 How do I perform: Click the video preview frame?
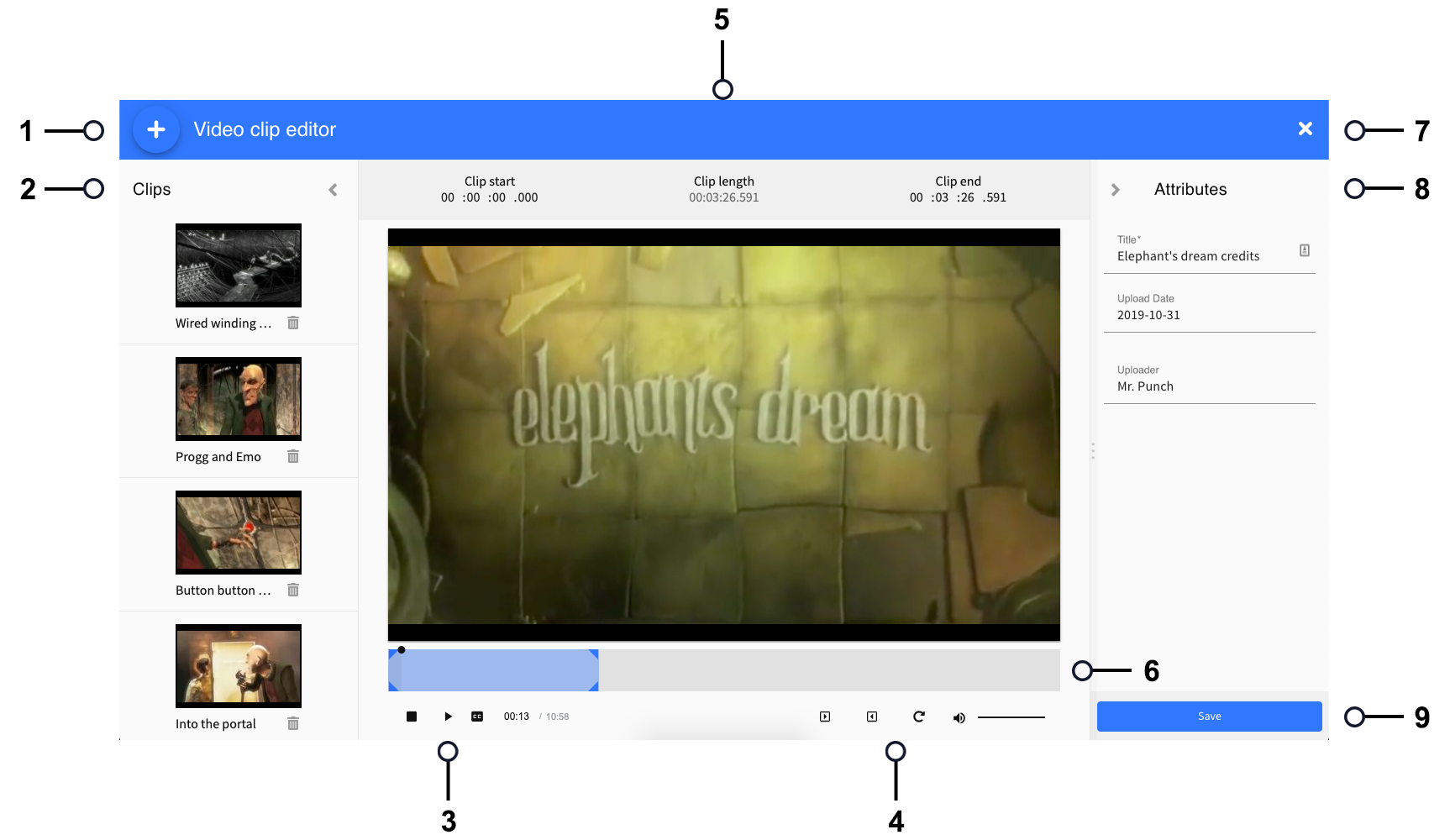724,435
